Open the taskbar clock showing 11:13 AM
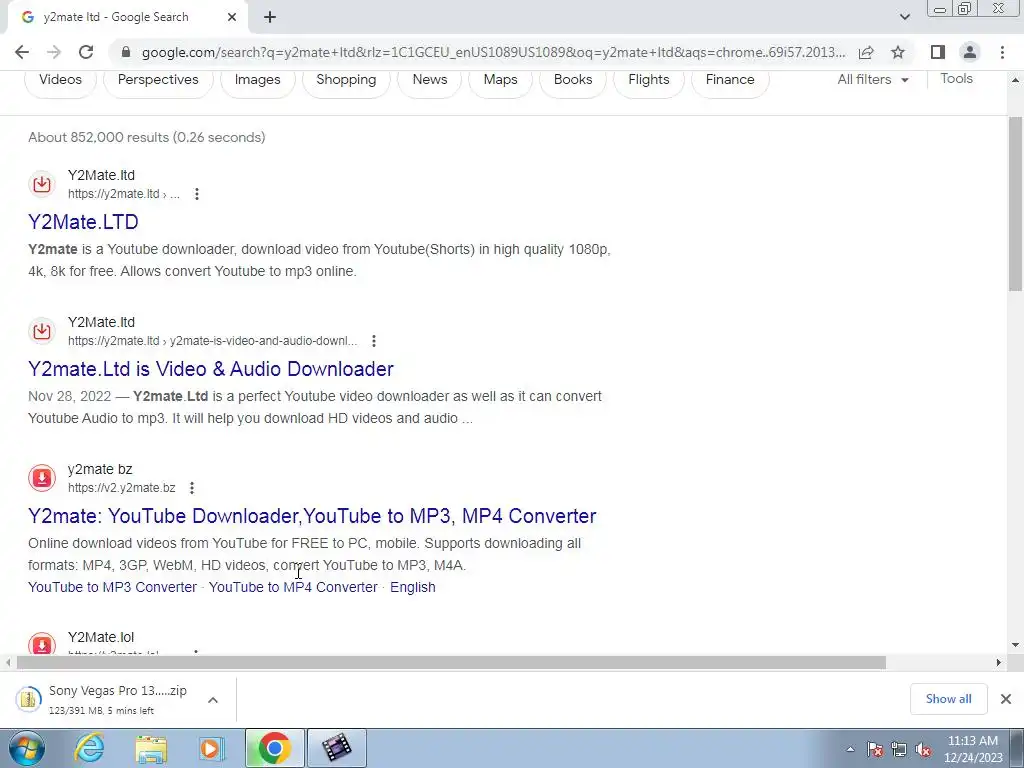Viewport: 1024px width, 768px height. coord(972,749)
